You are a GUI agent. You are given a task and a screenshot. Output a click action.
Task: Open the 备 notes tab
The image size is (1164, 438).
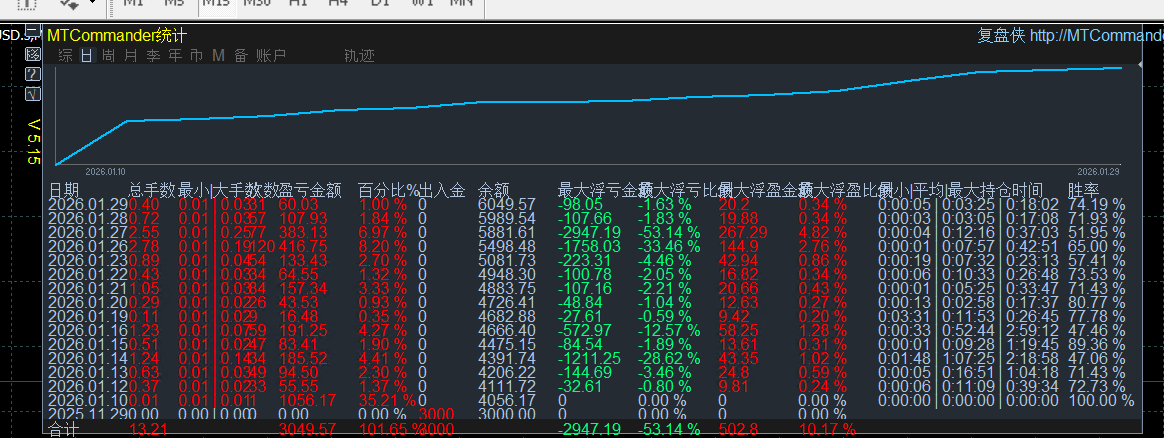241,56
